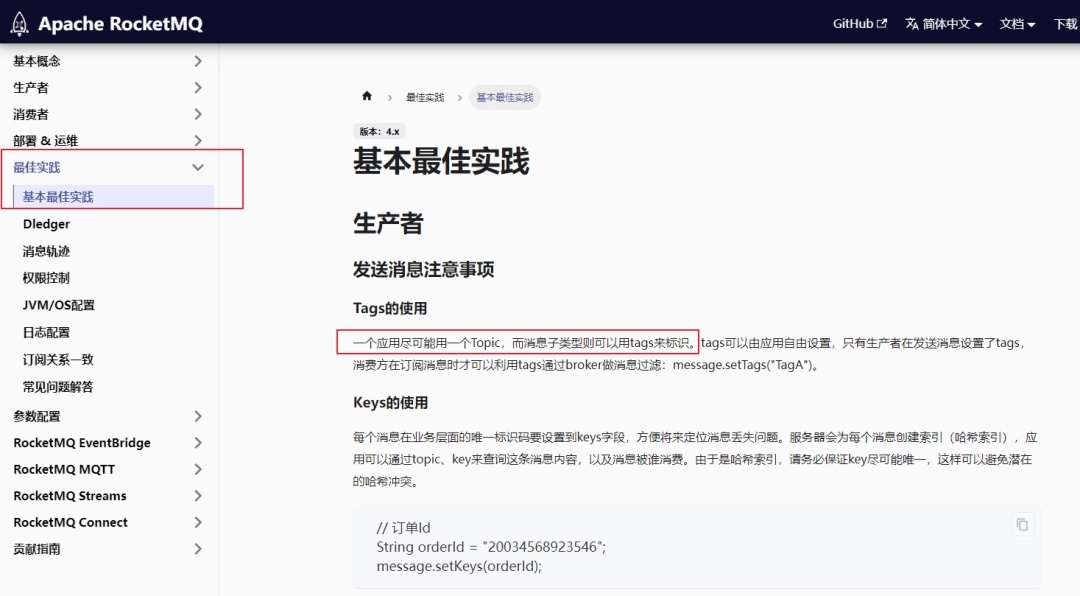Open the RocketMQ Streams category
The image size is (1080, 596).
point(70,495)
